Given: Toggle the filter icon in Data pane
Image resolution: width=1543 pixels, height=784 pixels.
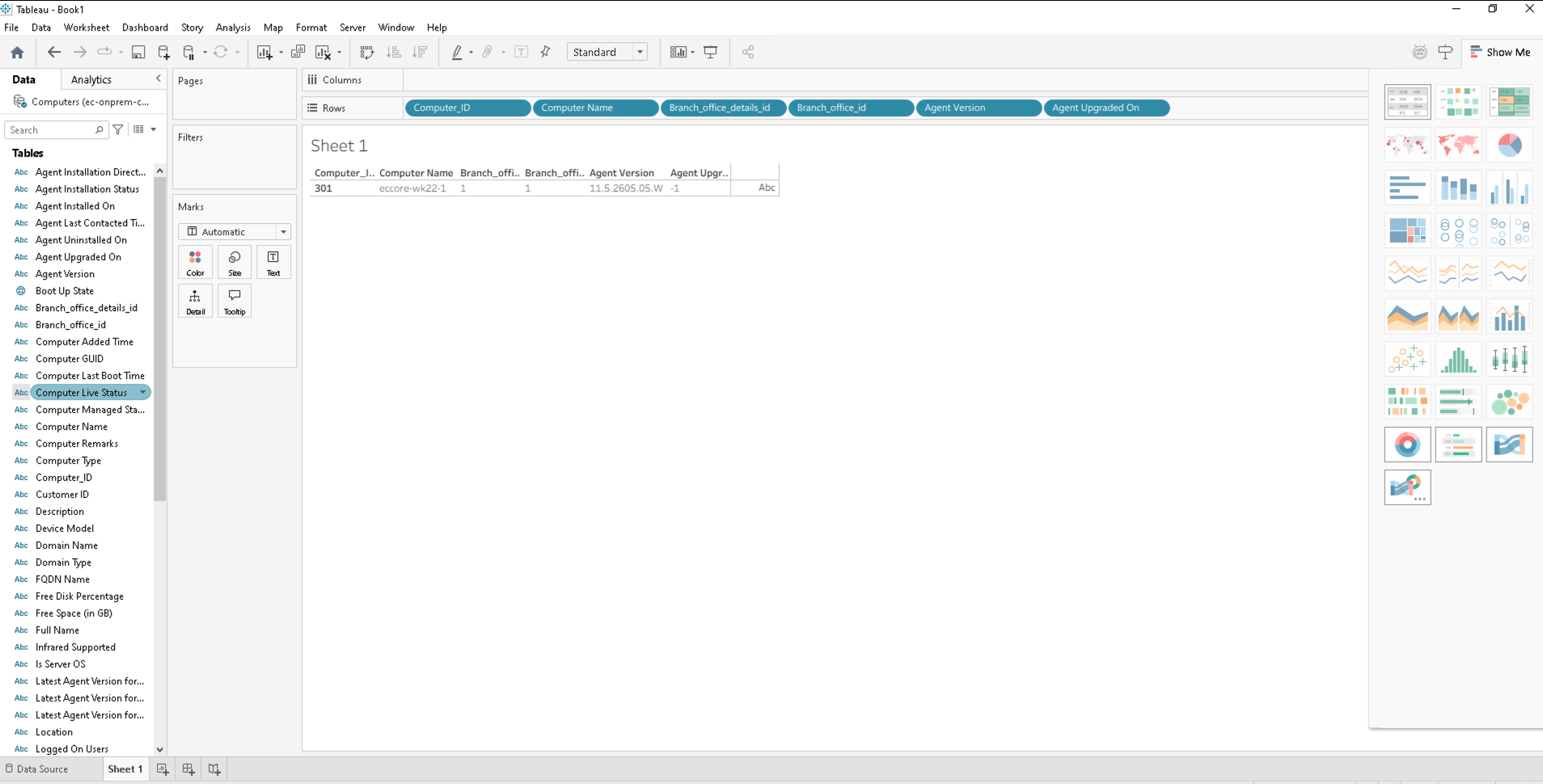Looking at the screenshot, I should (118, 129).
